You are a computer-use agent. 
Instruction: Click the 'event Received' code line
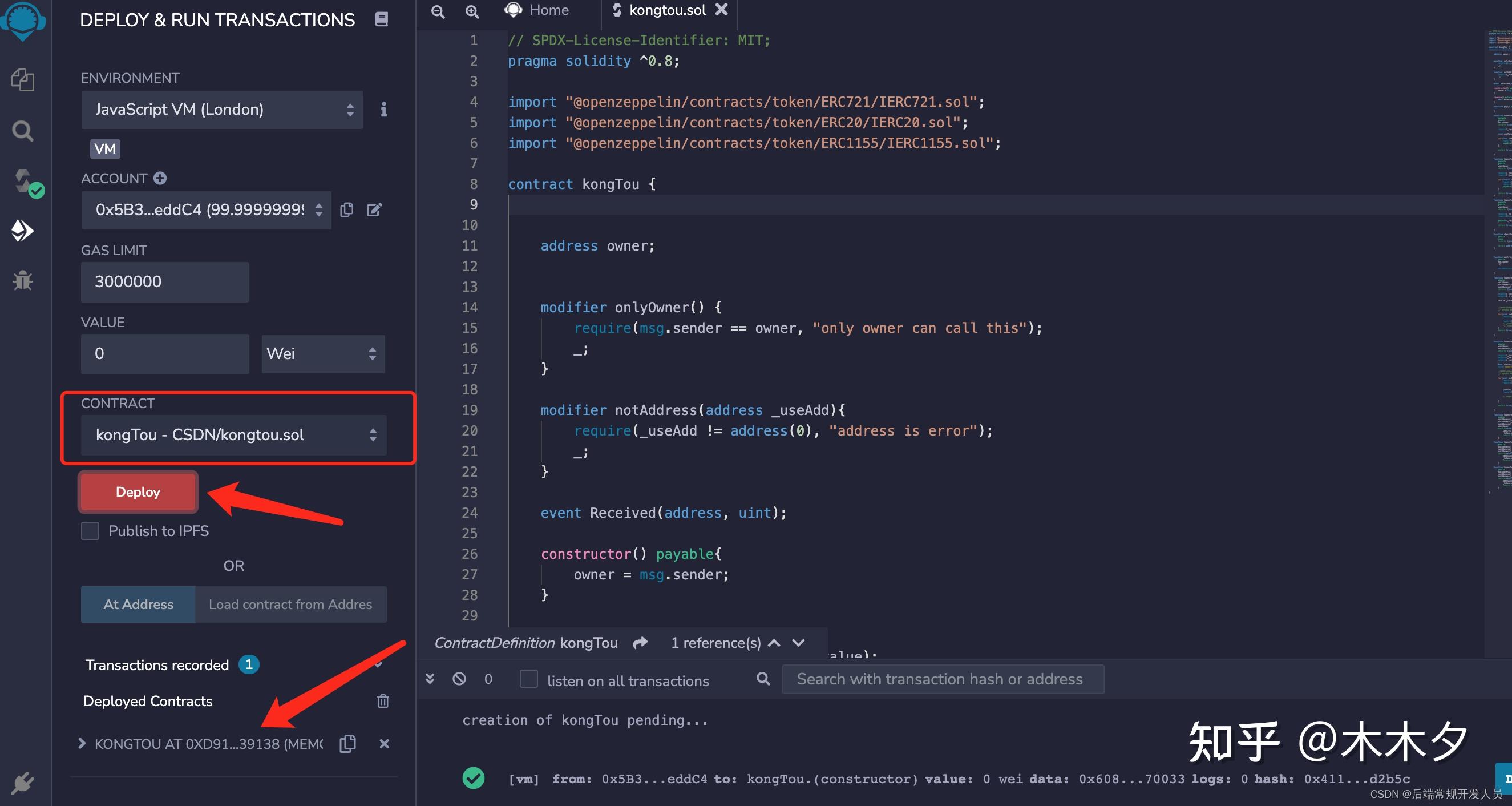click(663, 513)
